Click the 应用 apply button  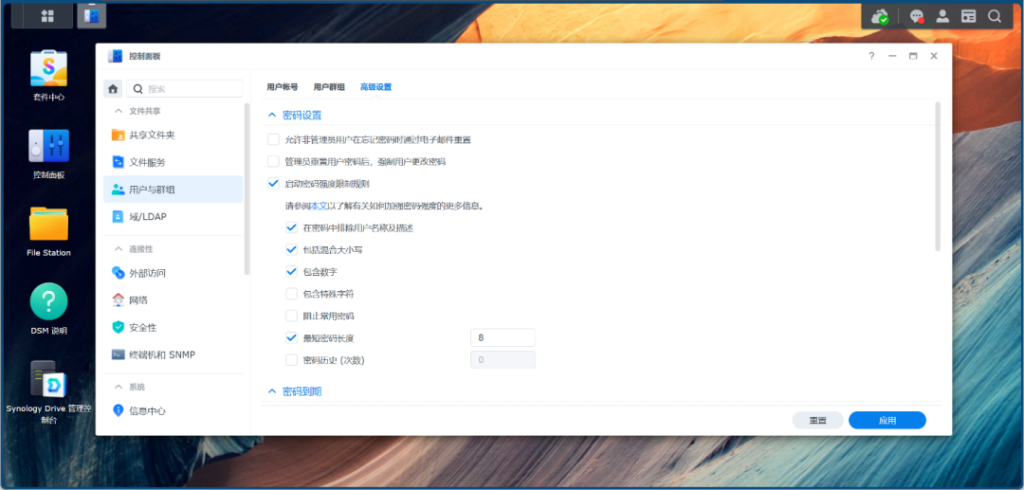(887, 420)
